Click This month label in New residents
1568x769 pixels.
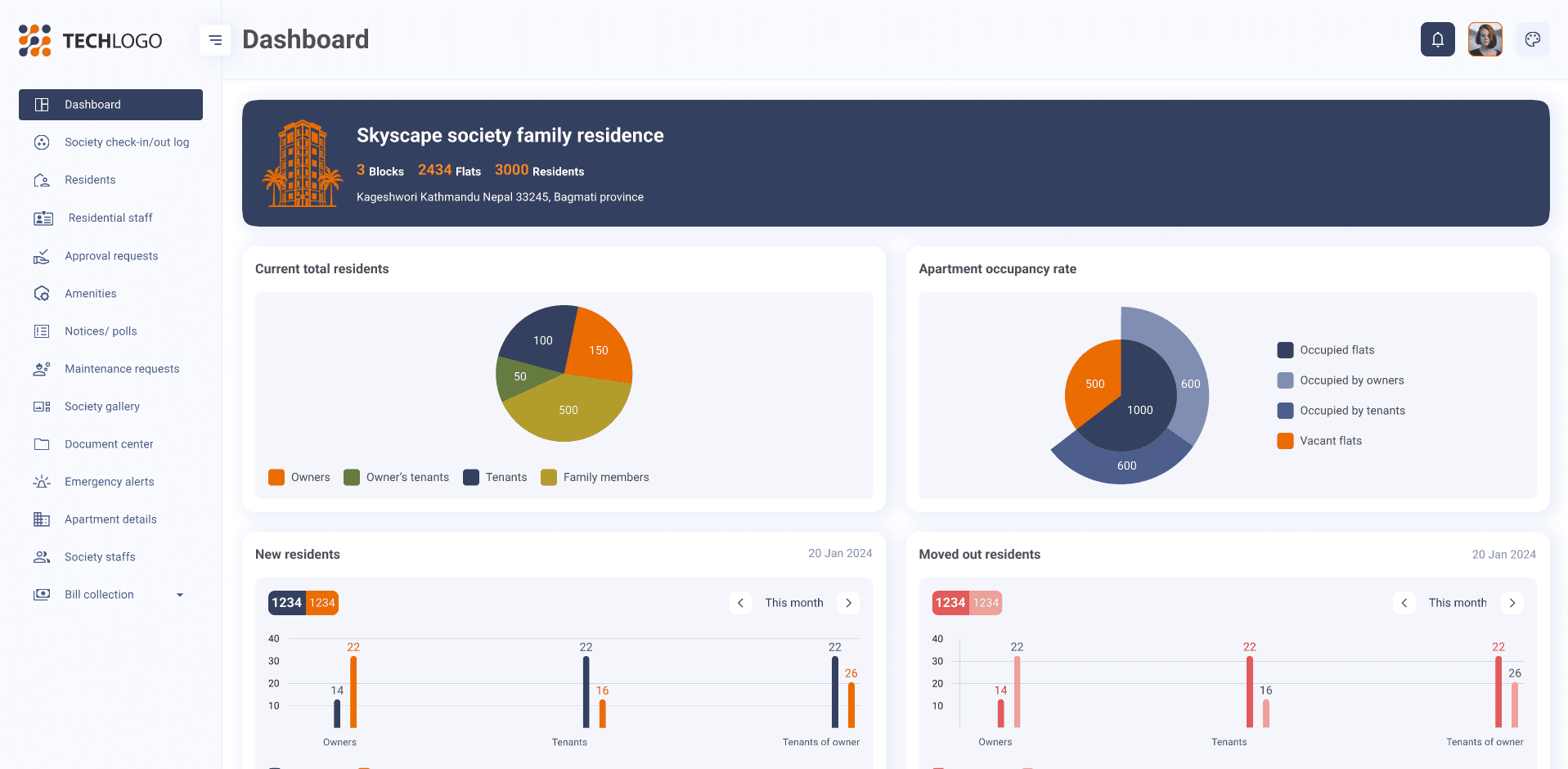[793, 603]
